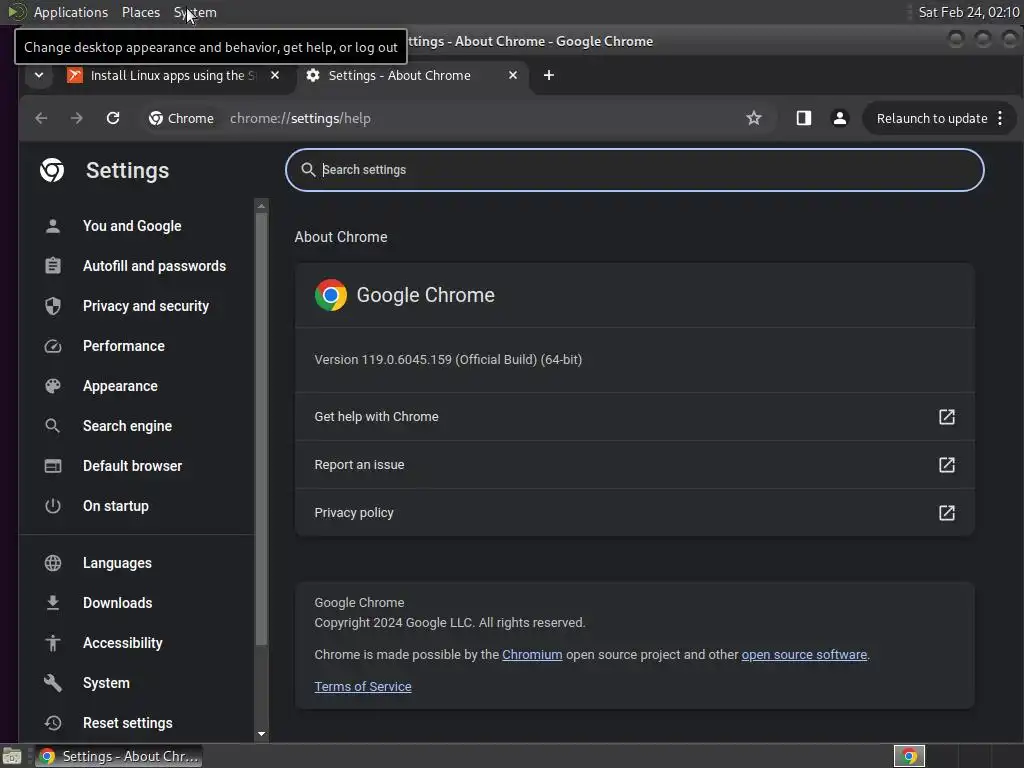Click the chrome://settings/help address bar

300,118
